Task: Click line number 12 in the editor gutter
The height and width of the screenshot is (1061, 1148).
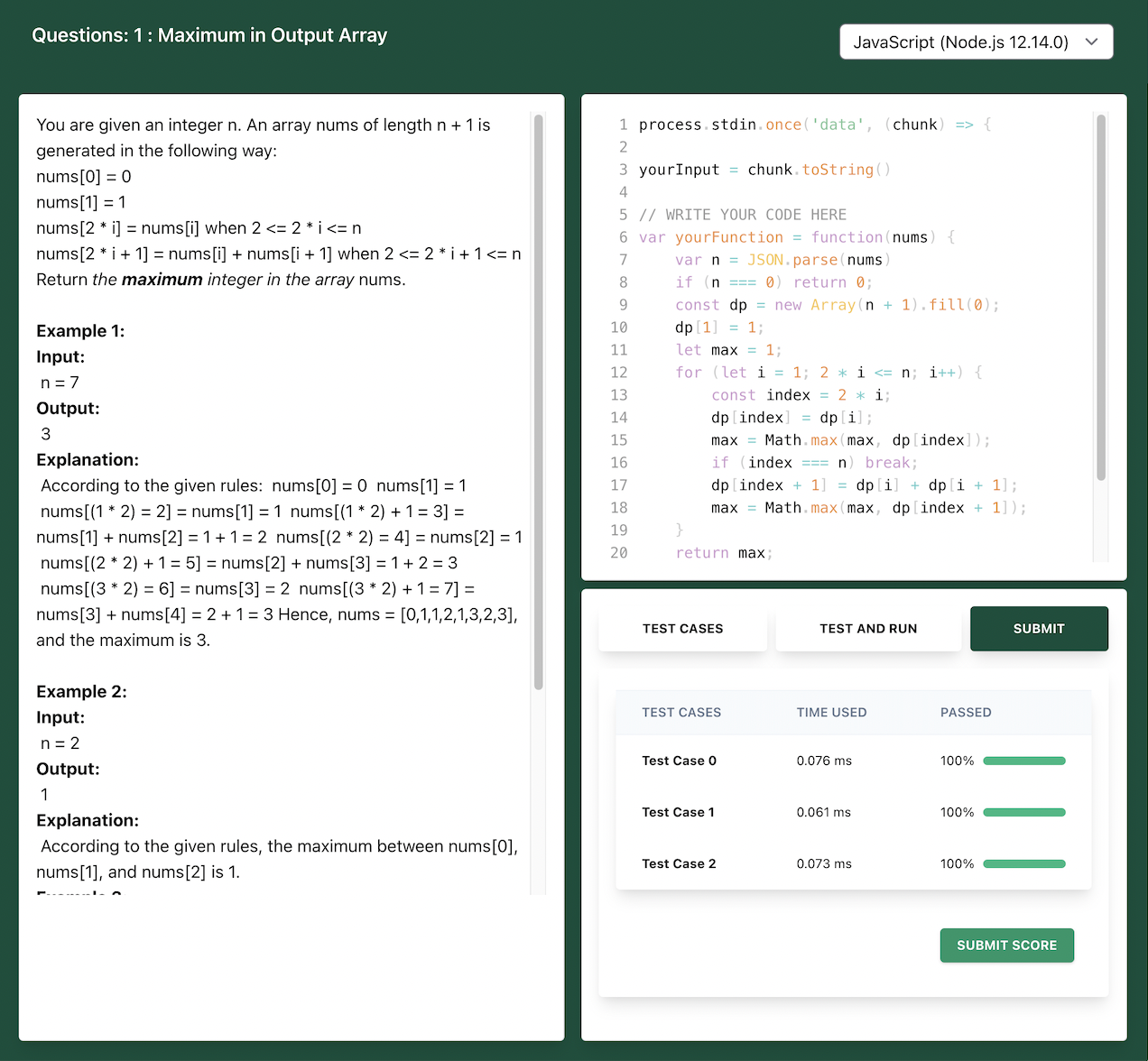Action: [x=618, y=373]
